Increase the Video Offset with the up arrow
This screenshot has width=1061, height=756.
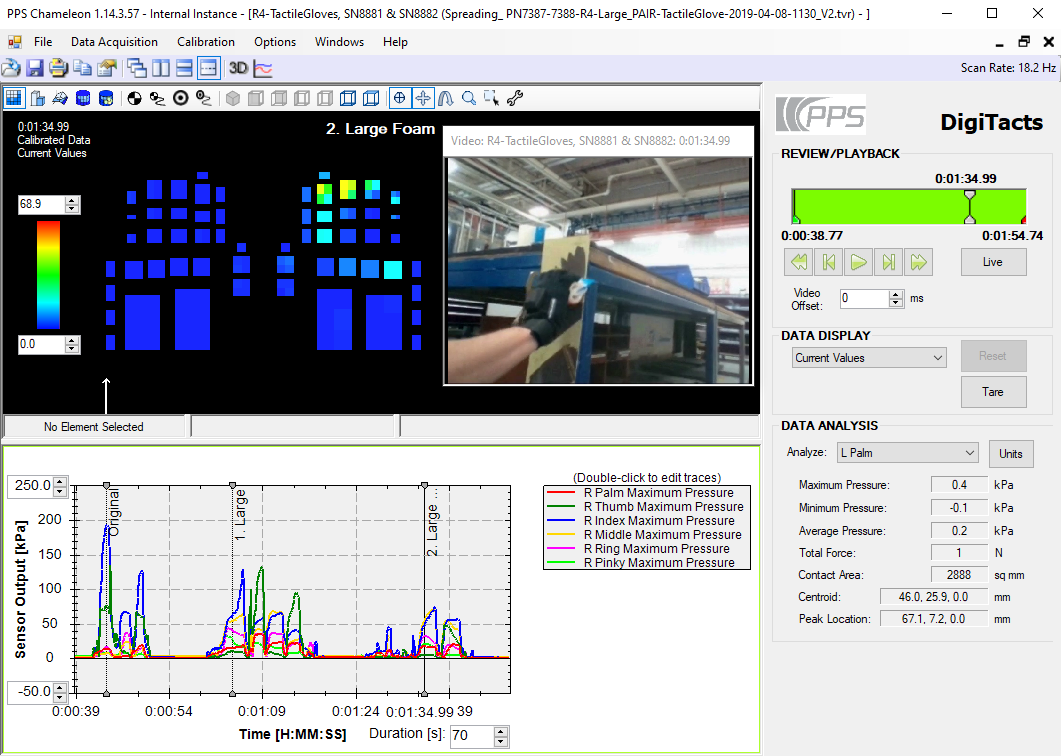coord(897,294)
